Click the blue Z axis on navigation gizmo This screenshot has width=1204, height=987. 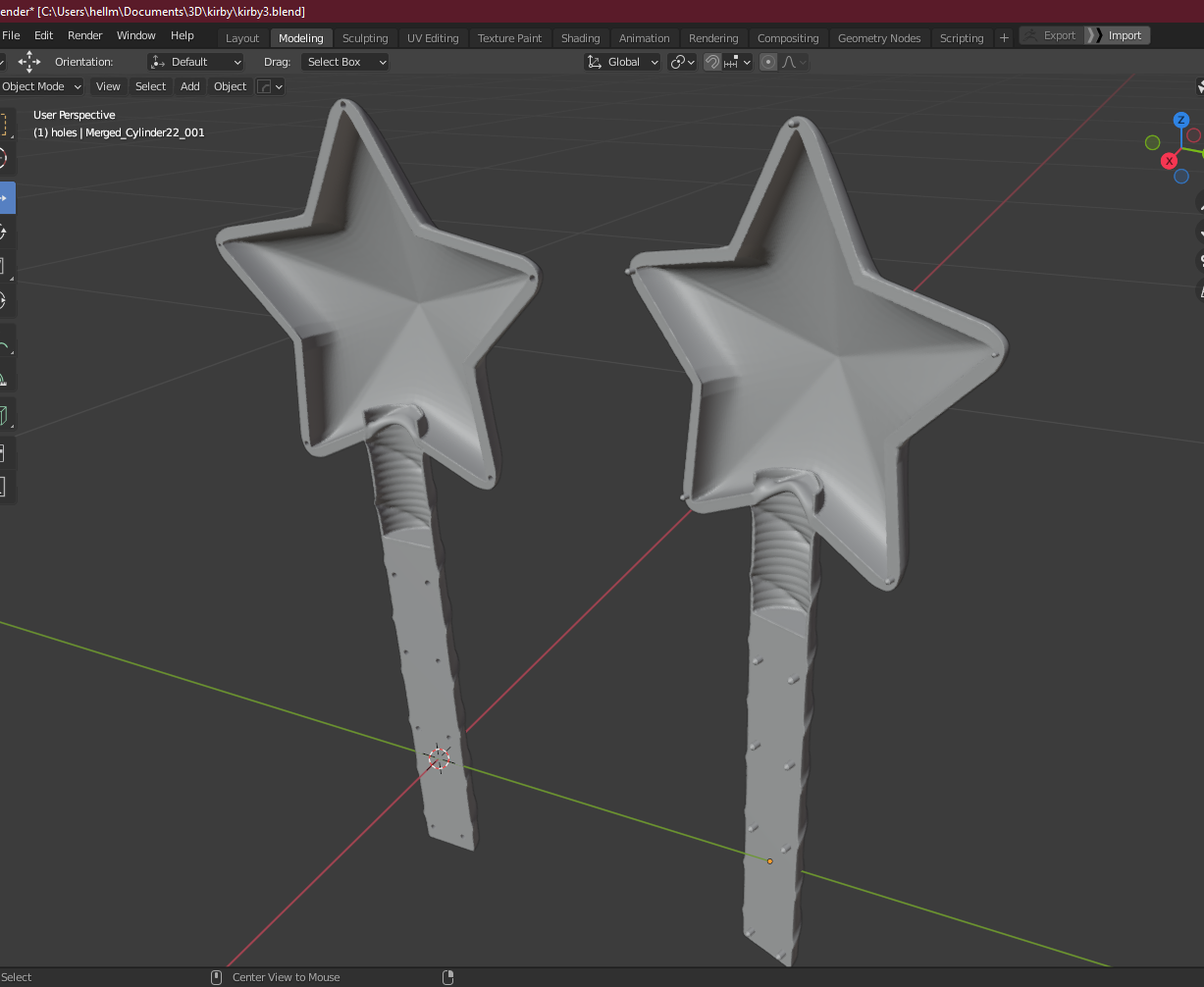1181,120
